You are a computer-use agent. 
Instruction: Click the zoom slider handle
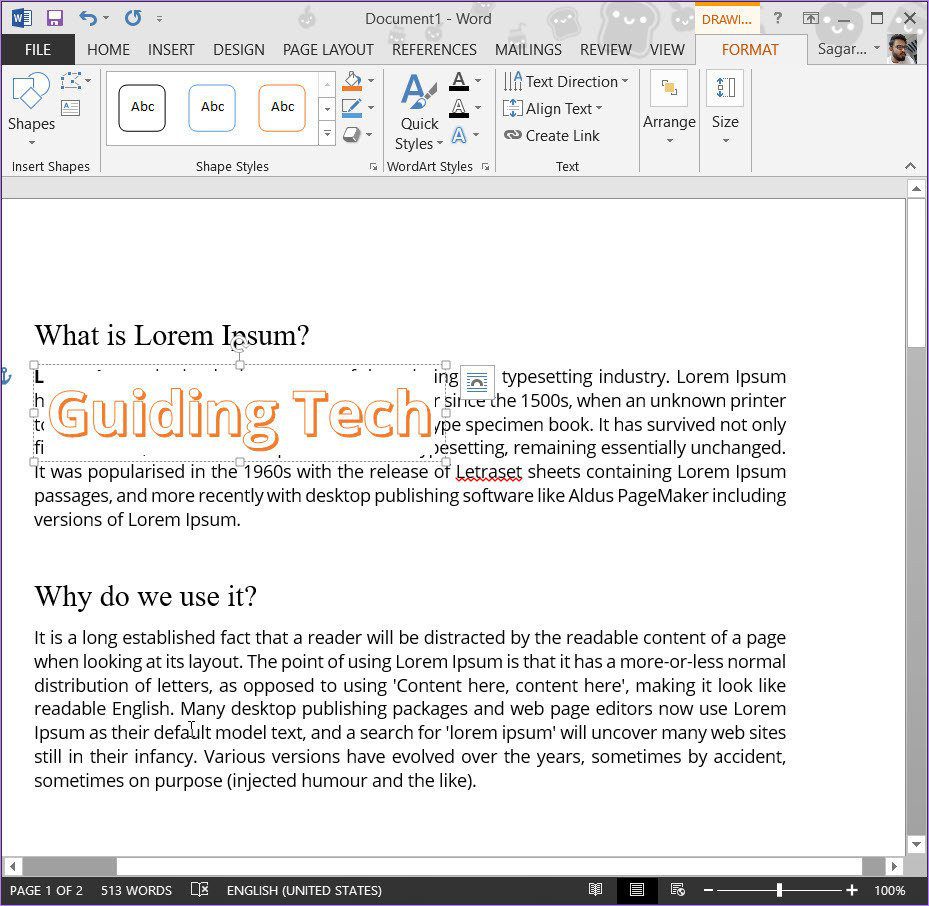click(779, 890)
